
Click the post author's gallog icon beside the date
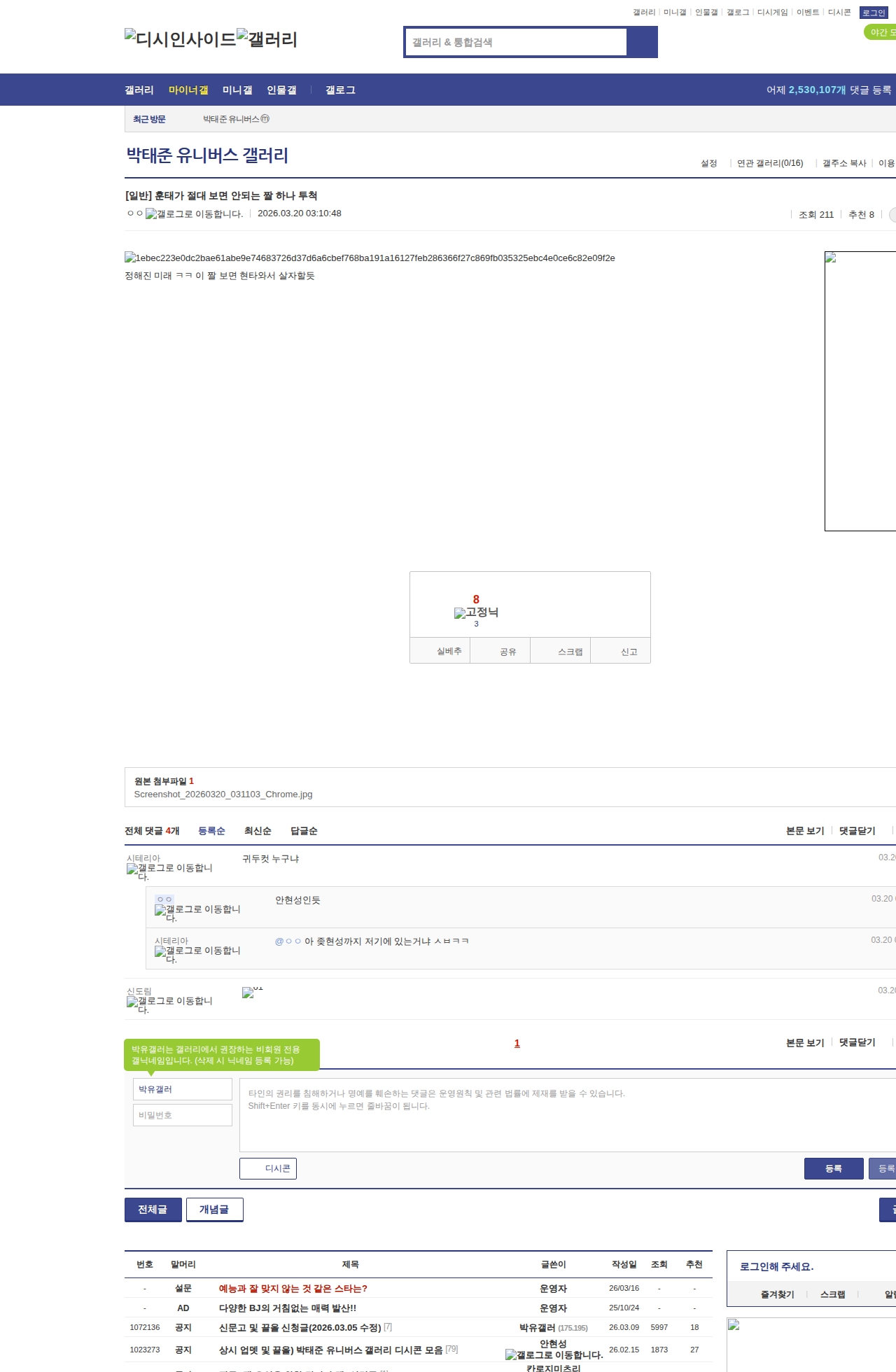pos(194,214)
